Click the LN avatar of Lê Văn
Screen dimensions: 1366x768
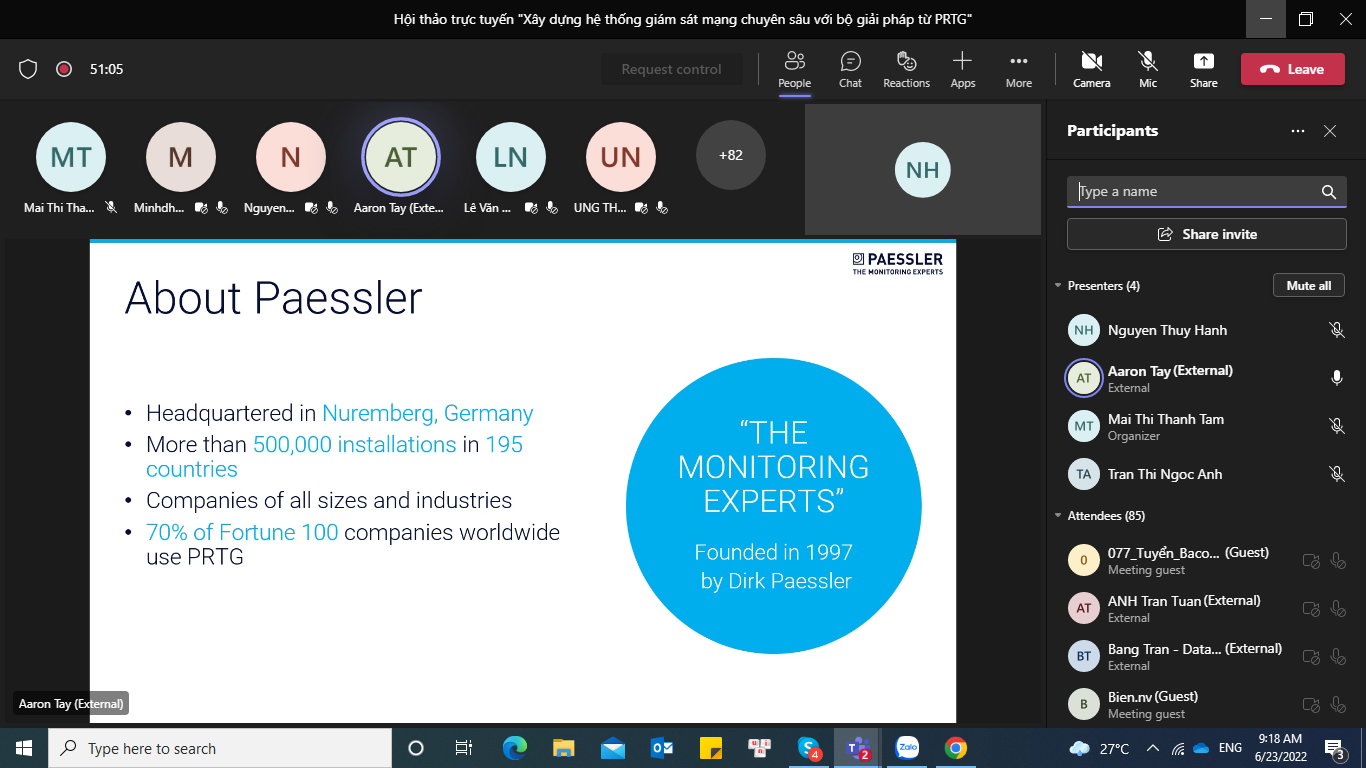coord(511,157)
